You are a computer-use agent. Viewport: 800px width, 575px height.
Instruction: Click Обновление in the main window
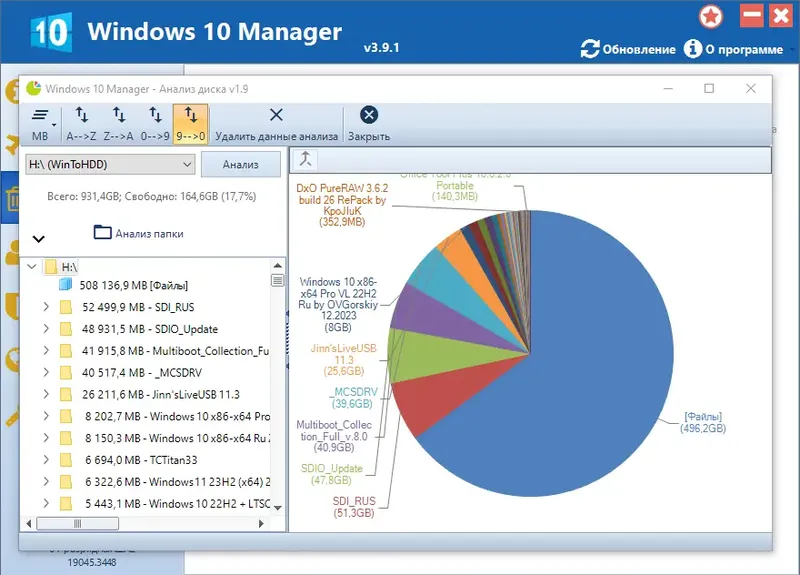pyautogui.click(x=629, y=49)
